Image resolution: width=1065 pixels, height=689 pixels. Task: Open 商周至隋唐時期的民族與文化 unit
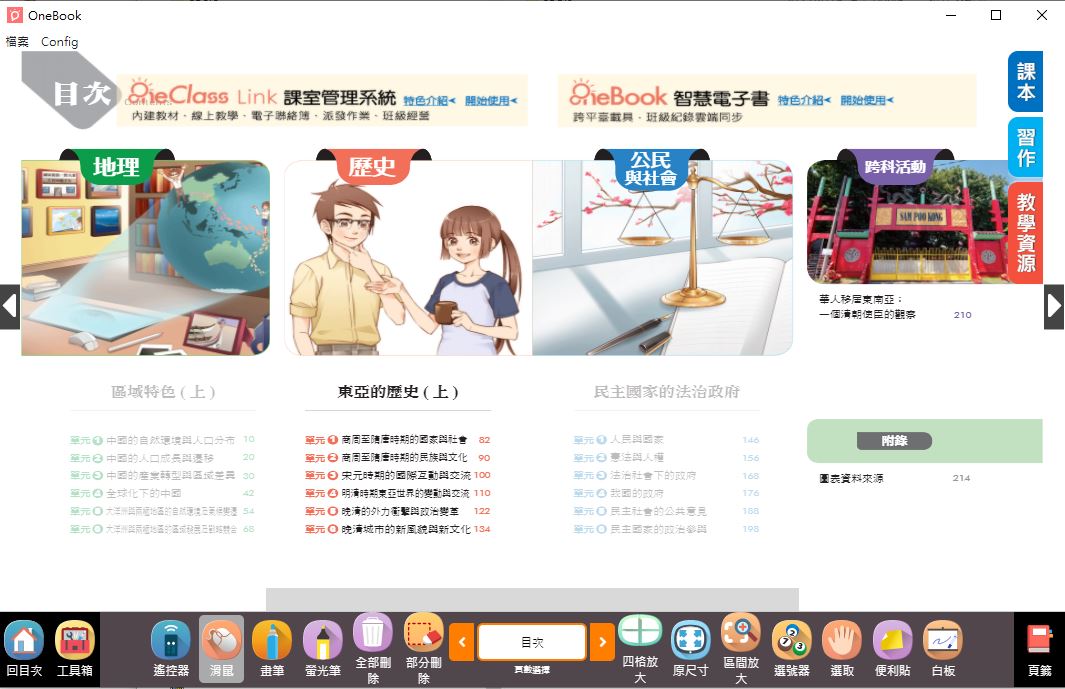click(398, 457)
